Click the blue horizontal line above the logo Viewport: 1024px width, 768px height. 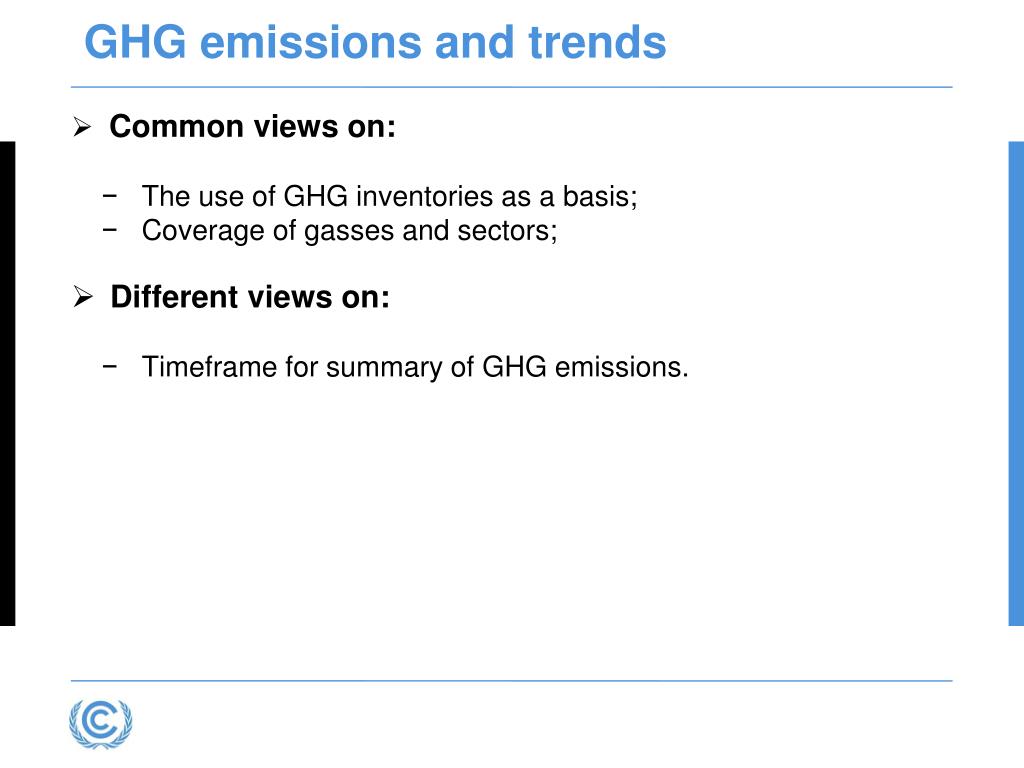(511, 681)
